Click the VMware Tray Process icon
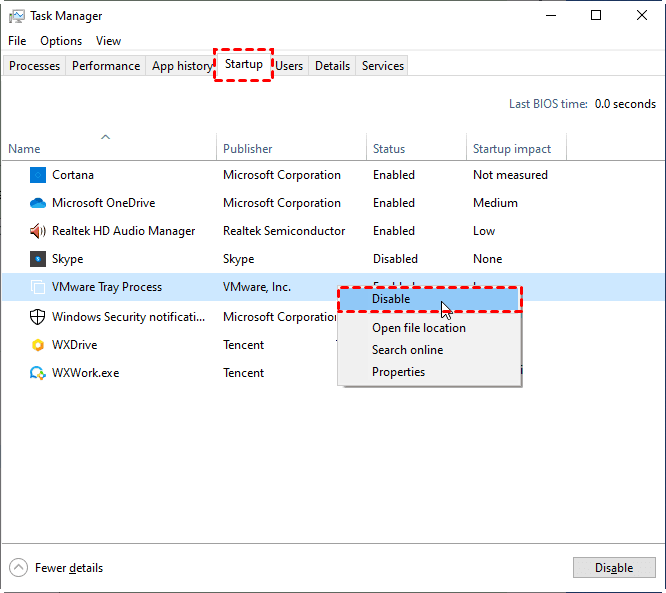 tap(38, 287)
